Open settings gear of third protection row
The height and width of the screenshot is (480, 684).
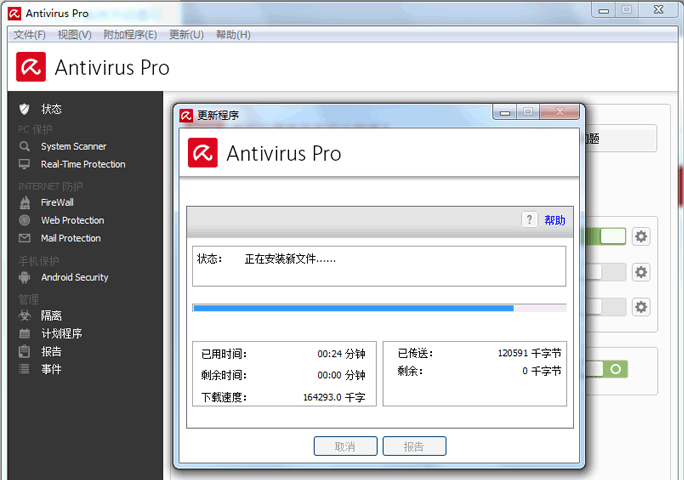pyautogui.click(x=641, y=307)
